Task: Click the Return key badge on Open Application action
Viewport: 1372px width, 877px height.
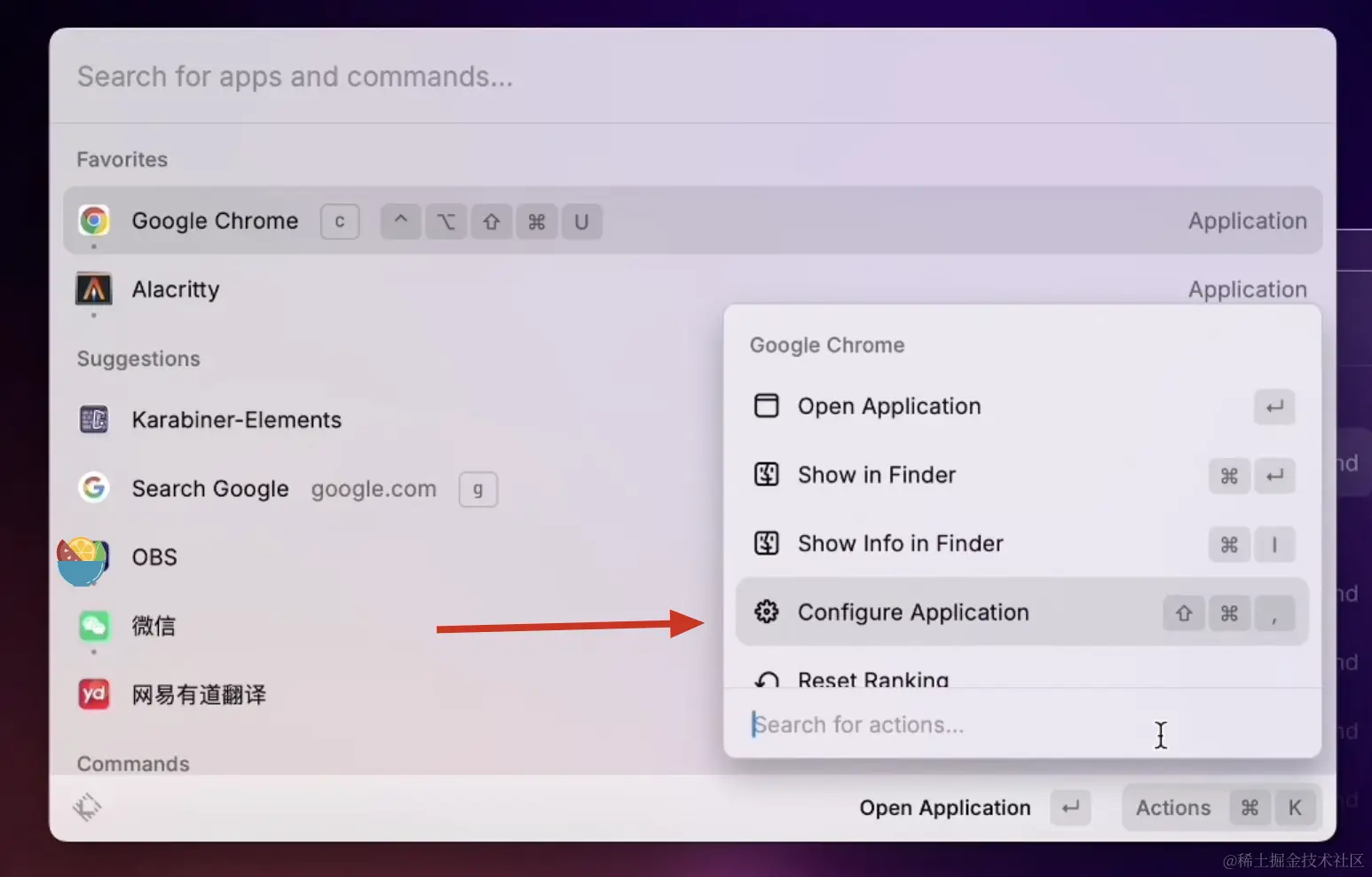Action: pos(1274,407)
